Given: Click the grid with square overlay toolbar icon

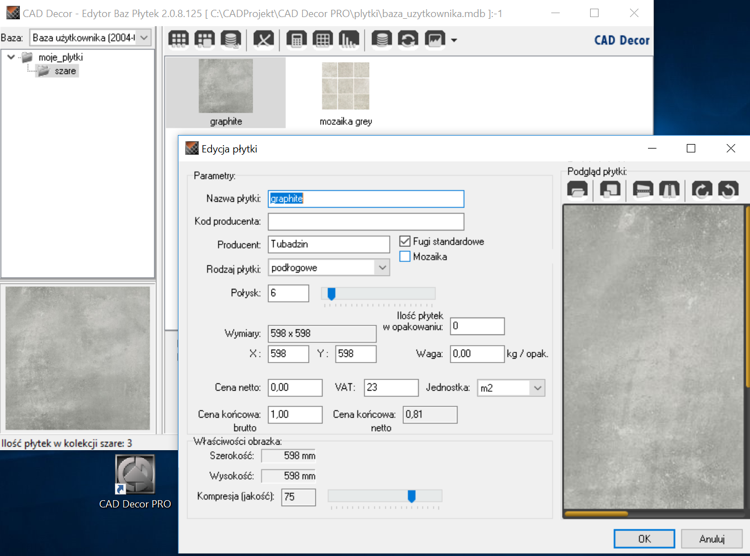Looking at the screenshot, I should 204,39.
